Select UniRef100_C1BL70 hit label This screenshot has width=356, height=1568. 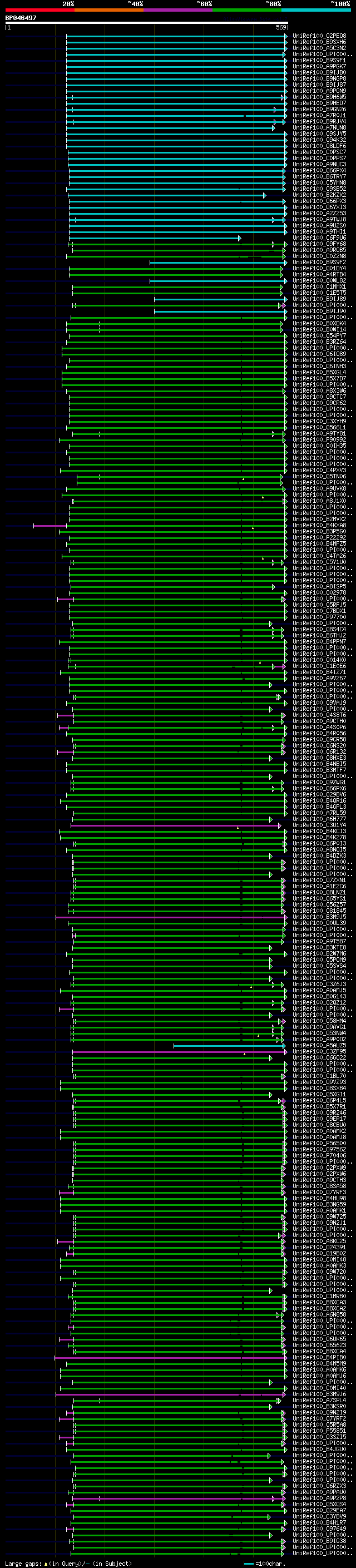[319, 1076]
